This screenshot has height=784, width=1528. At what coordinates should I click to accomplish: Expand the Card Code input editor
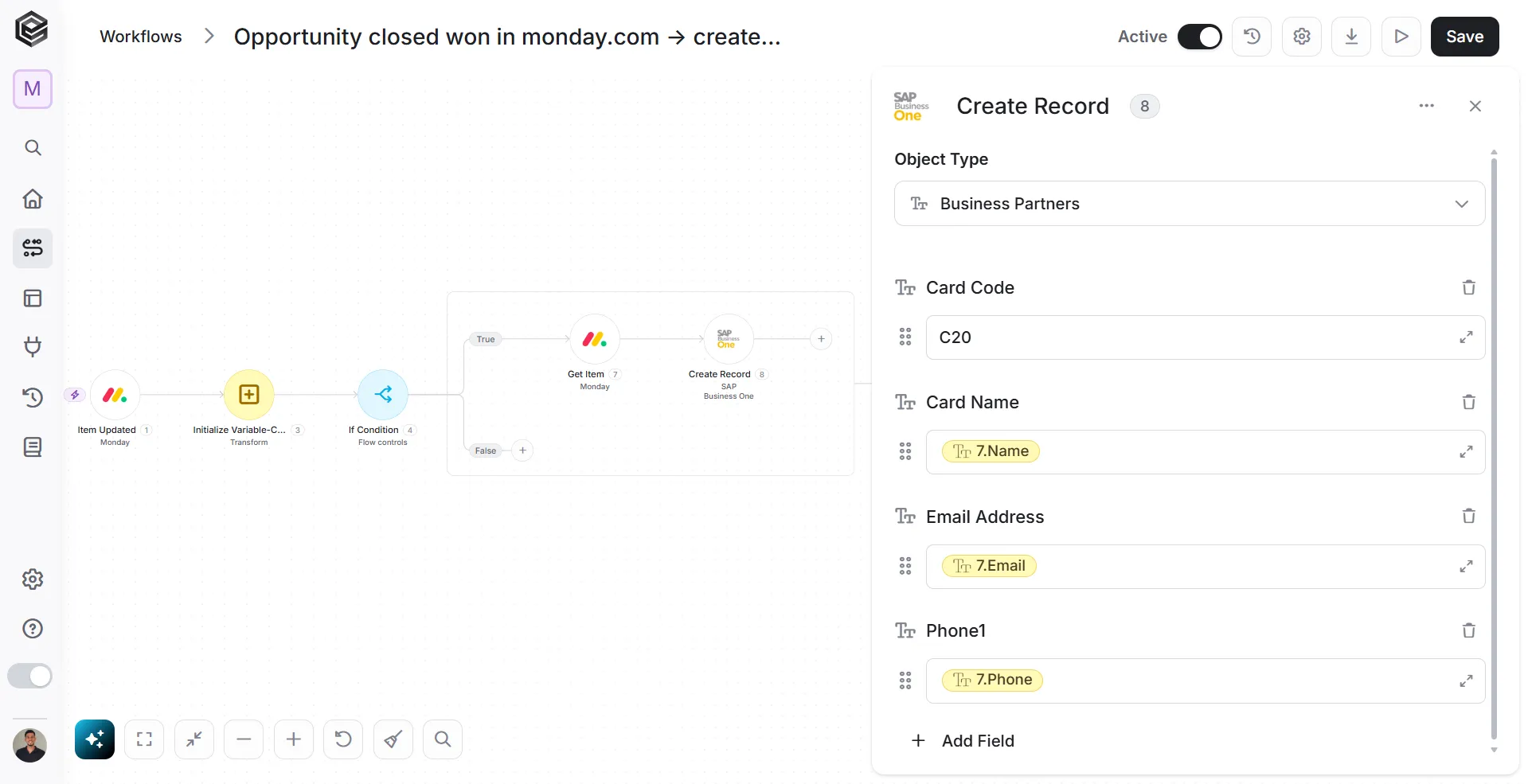tap(1466, 337)
